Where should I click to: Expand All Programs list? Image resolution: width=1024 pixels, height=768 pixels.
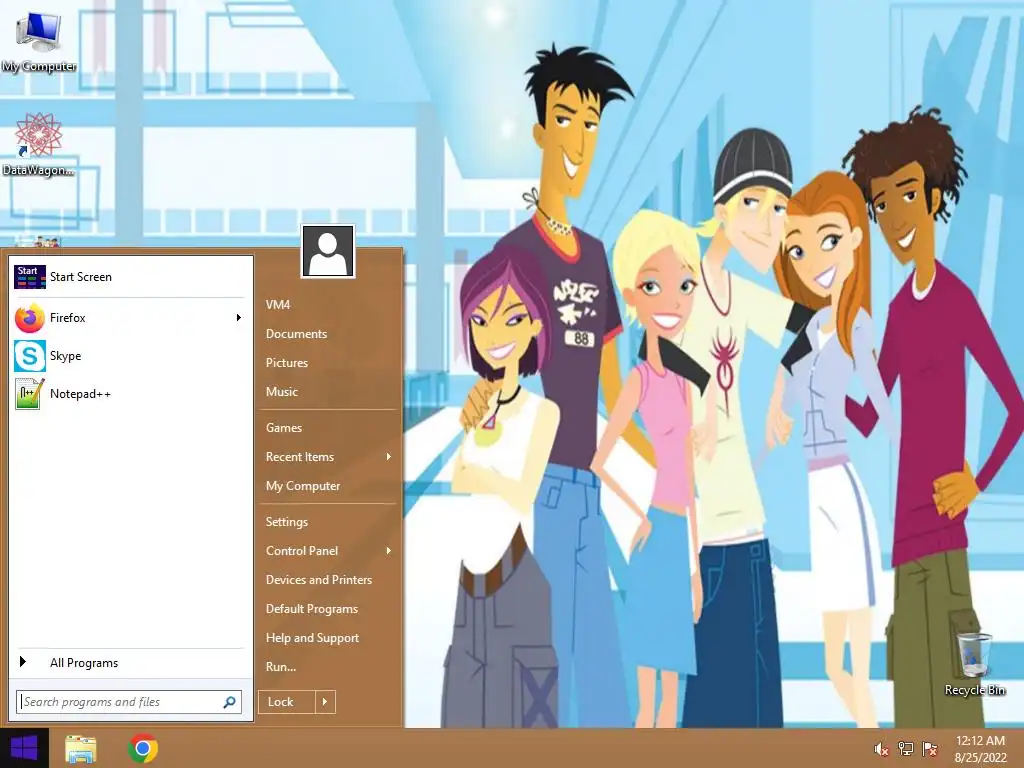[x=131, y=663]
